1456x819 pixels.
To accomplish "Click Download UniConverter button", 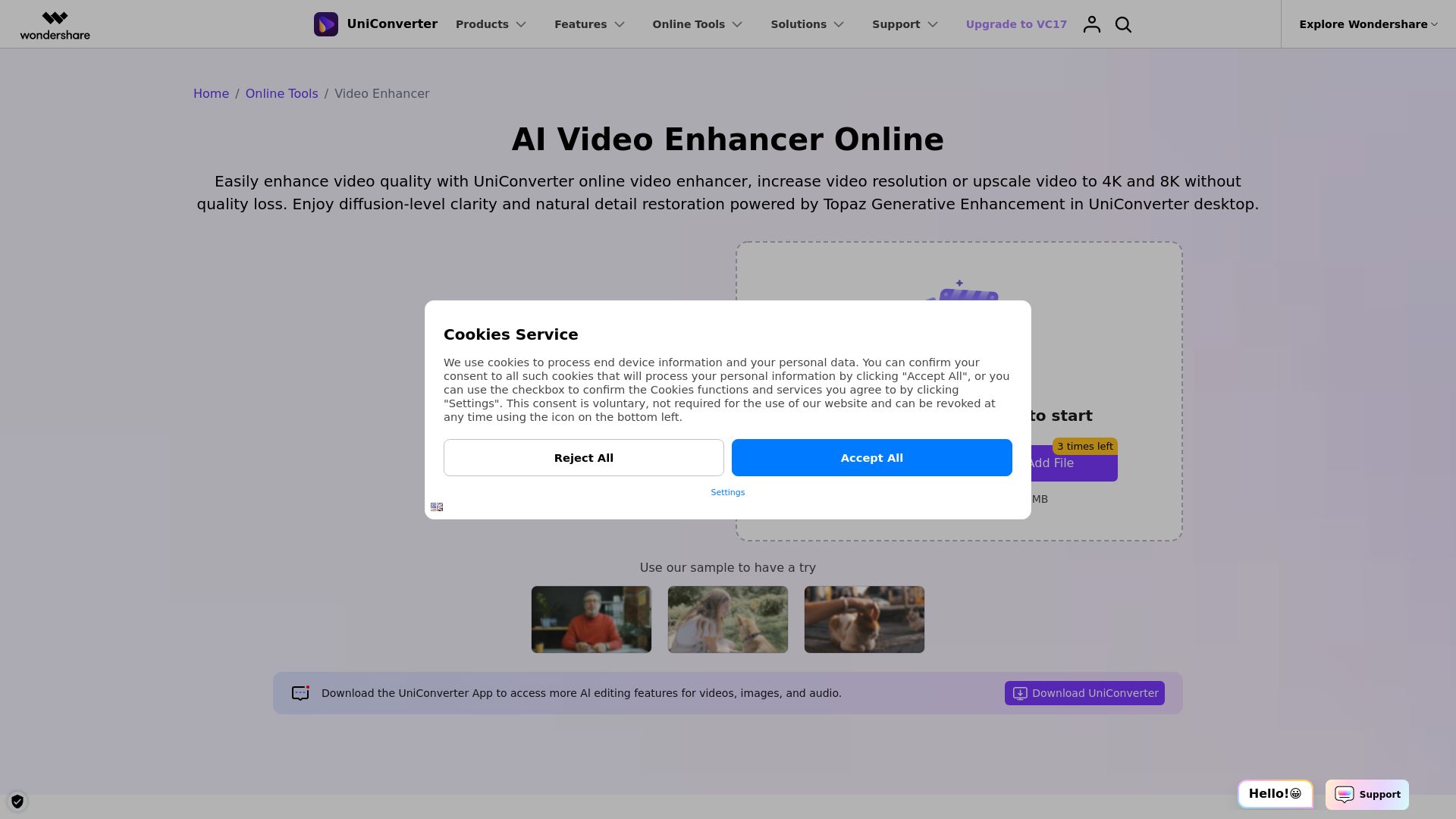I will (1084, 693).
